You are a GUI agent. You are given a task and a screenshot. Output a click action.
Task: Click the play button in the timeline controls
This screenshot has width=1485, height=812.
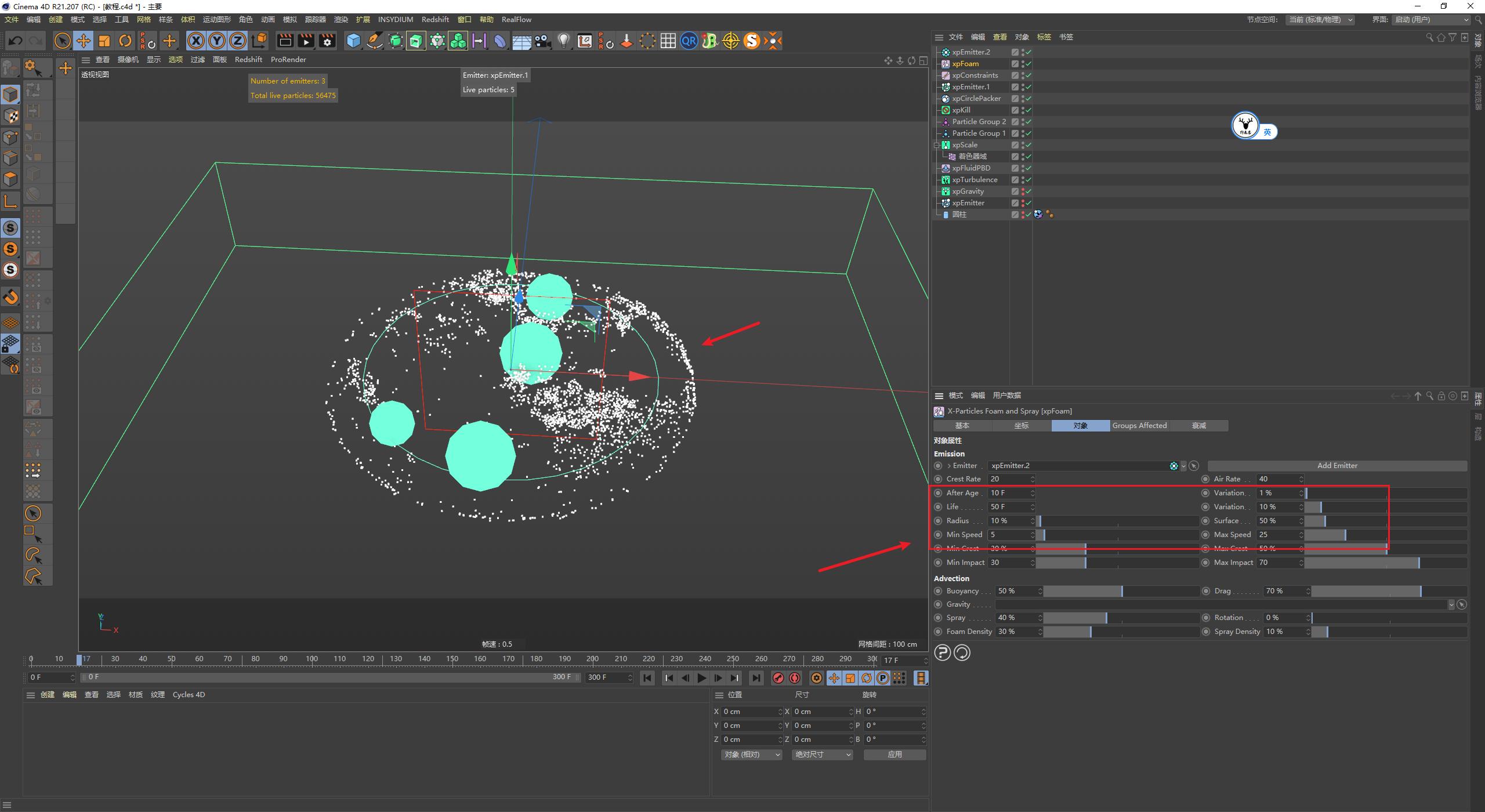tap(701, 677)
